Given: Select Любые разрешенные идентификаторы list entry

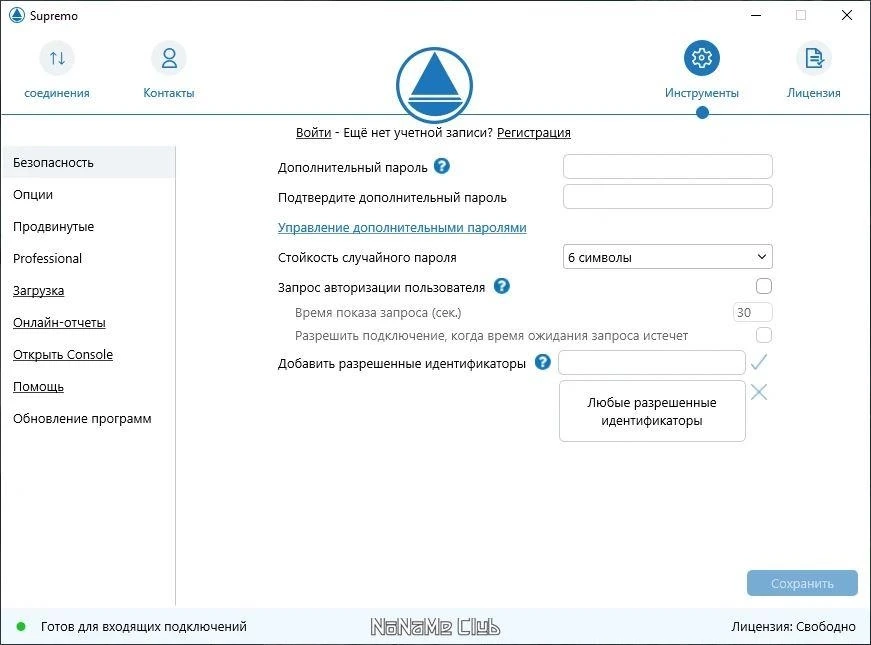Looking at the screenshot, I should (x=652, y=412).
